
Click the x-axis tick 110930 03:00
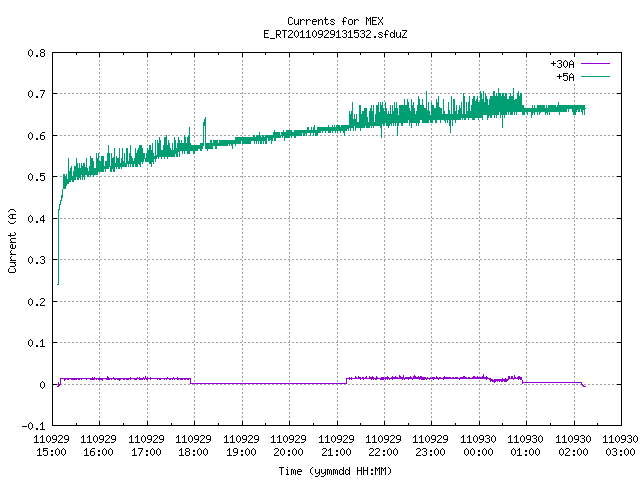pos(620,446)
